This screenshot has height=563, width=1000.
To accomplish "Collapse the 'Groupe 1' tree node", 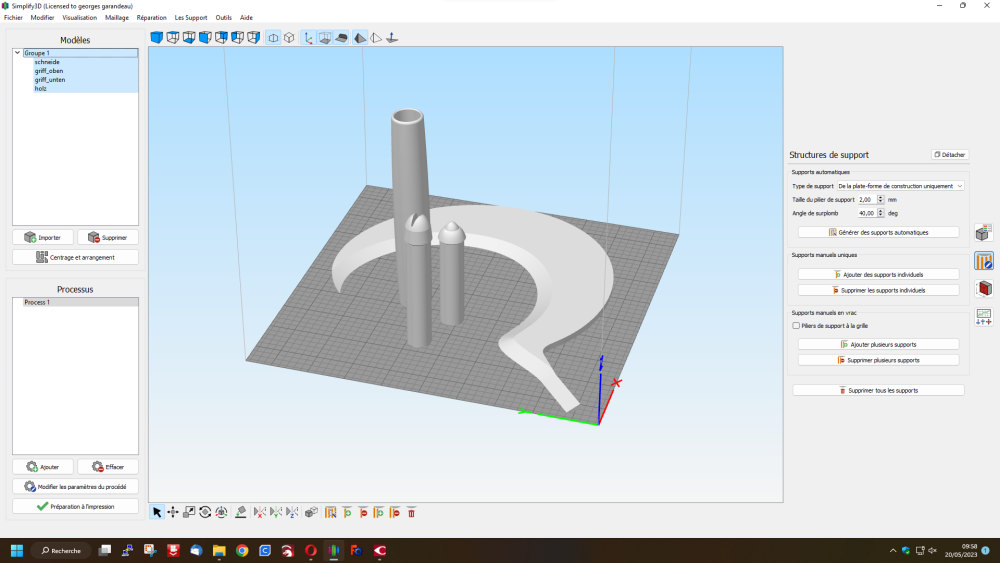I will [18, 53].
